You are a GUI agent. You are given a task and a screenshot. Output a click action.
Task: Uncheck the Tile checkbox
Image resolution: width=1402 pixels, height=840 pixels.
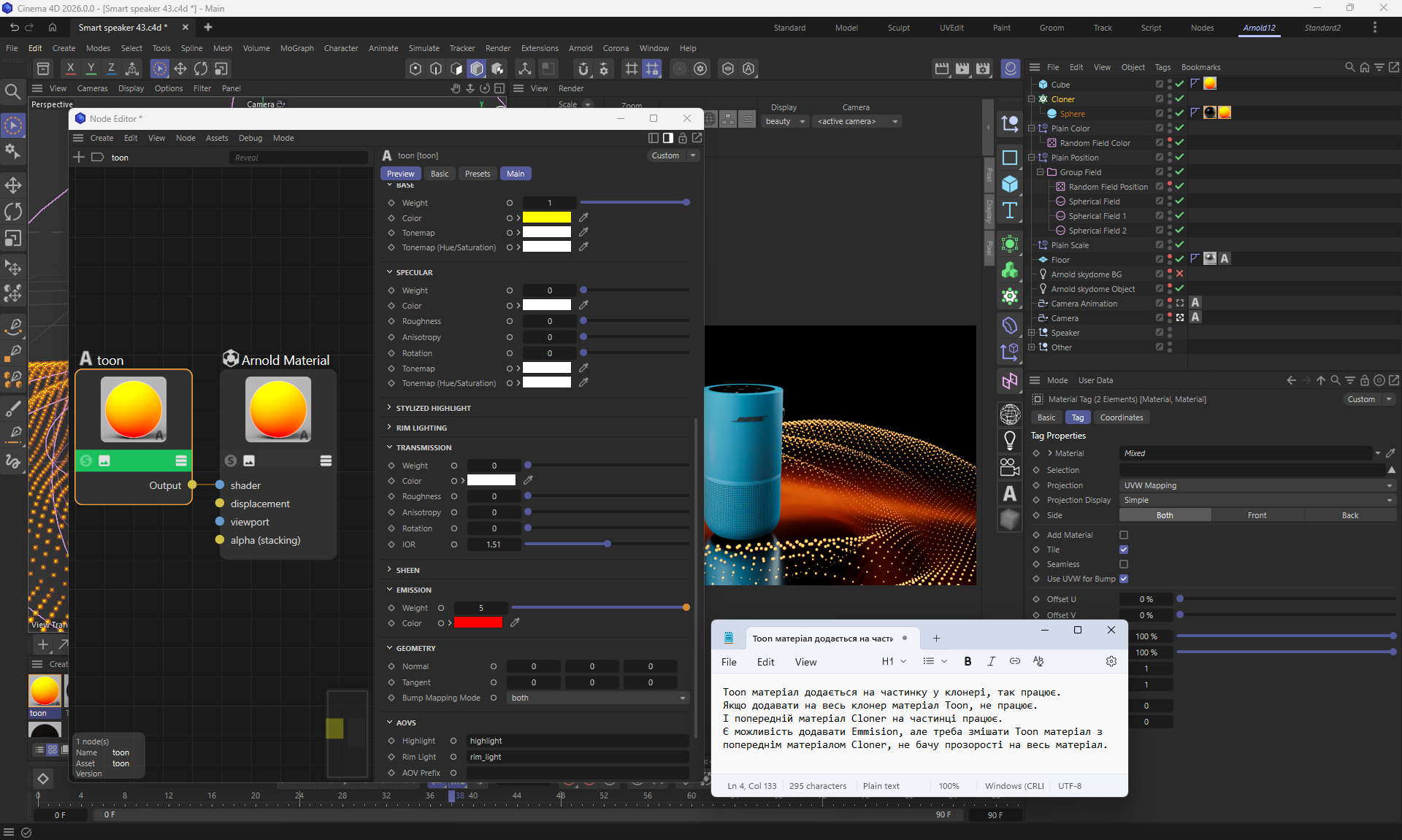pyautogui.click(x=1124, y=550)
